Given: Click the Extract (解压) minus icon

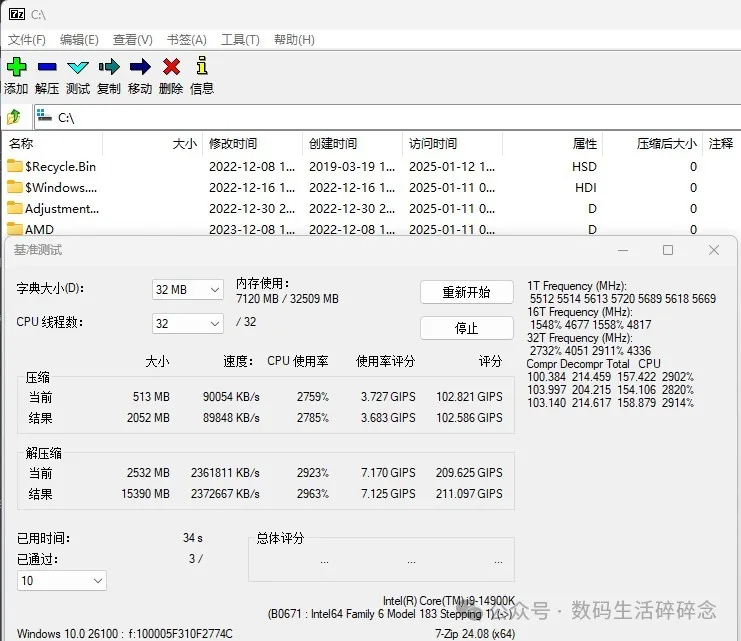Looking at the screenshot, I should (47, 67).
